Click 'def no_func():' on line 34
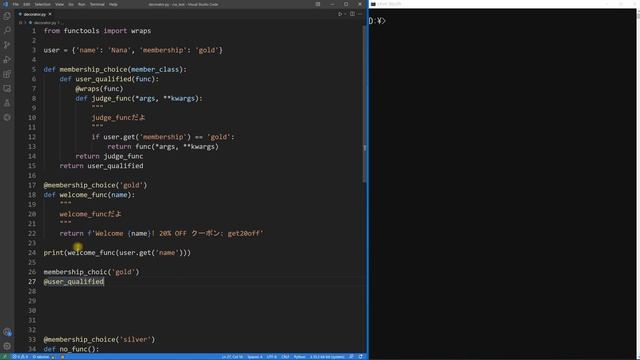 pos(71,349)
